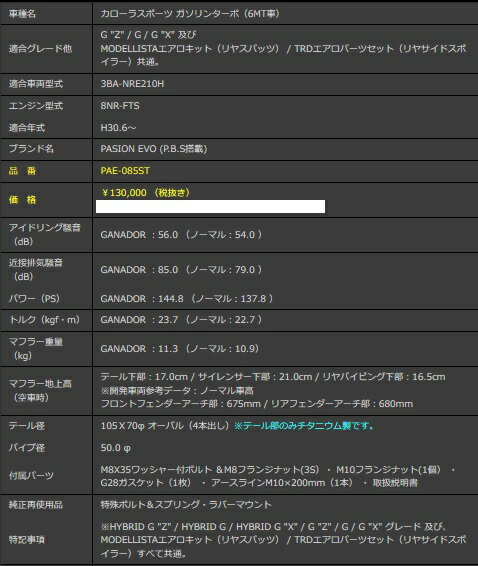Screen dimensions: 478x566
Task: Click the マフラー地上高 (空車時) label
Action: [40, 391]
